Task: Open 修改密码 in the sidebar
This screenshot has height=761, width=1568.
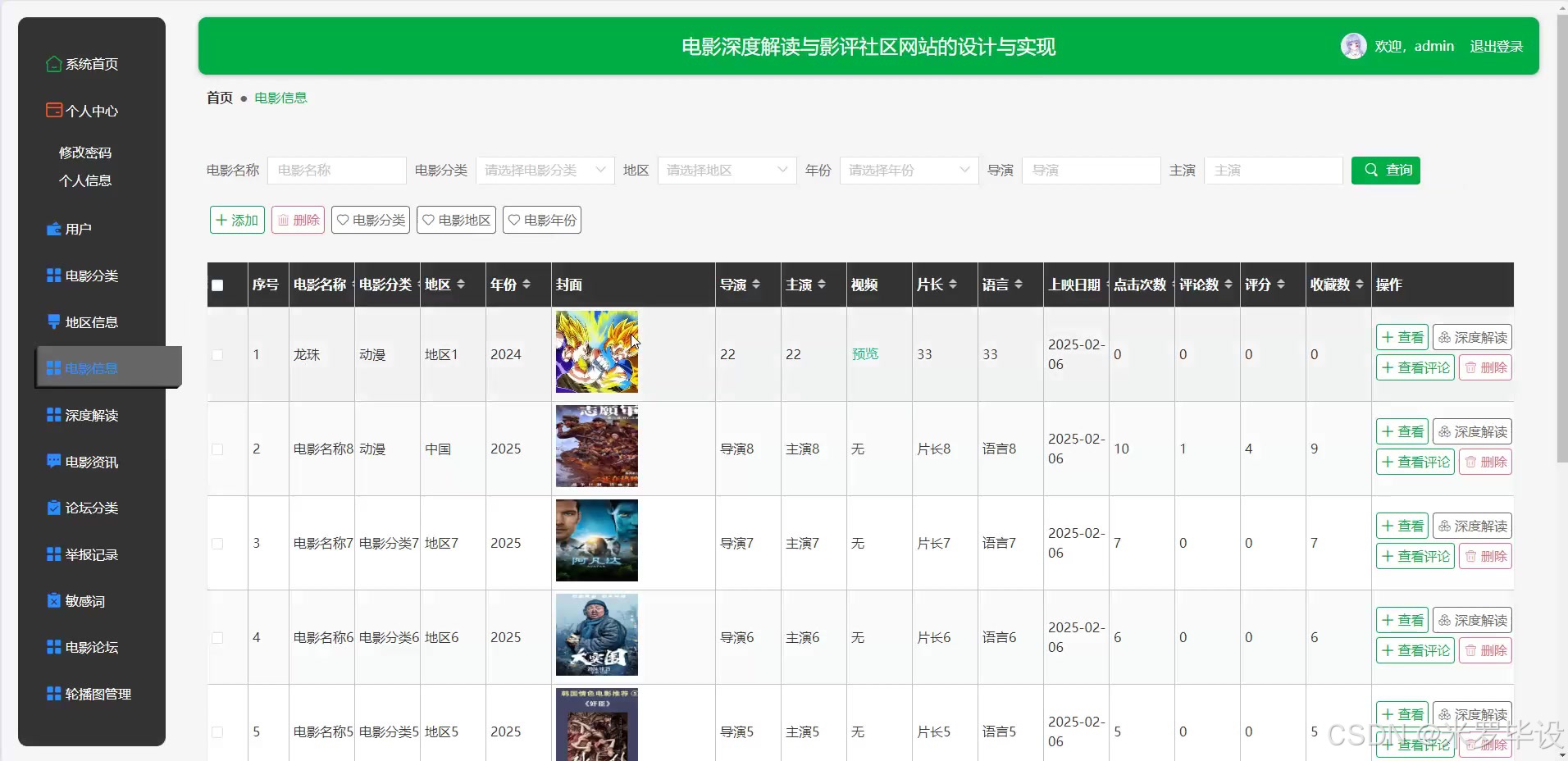Action: 85,153
